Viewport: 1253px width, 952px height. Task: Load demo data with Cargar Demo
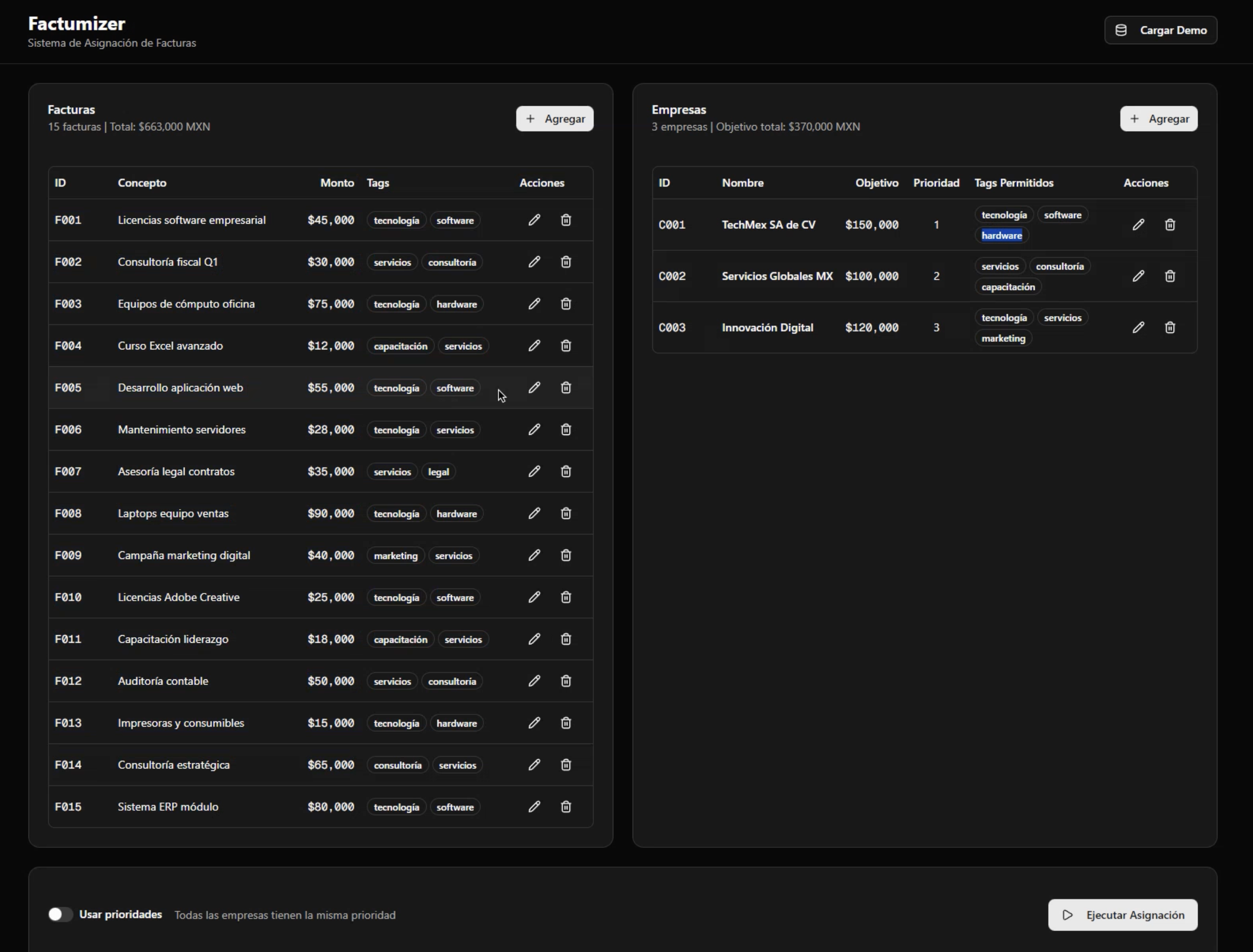pyautogui.click(x=1160, y=30)
